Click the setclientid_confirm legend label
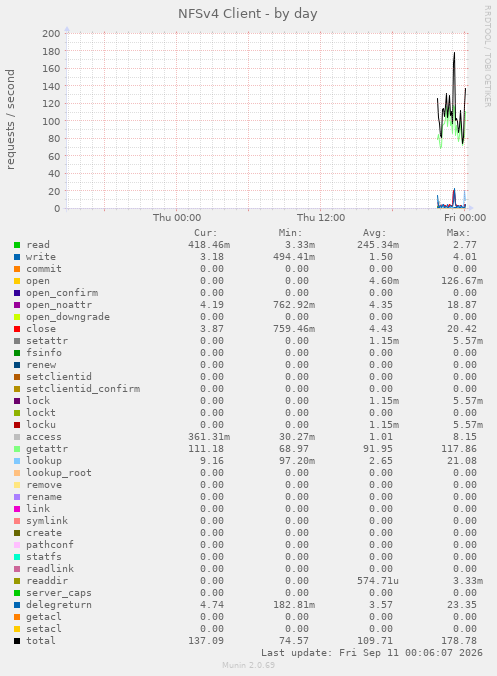Viewport: 497px width, 676px height. click(83, 389)
